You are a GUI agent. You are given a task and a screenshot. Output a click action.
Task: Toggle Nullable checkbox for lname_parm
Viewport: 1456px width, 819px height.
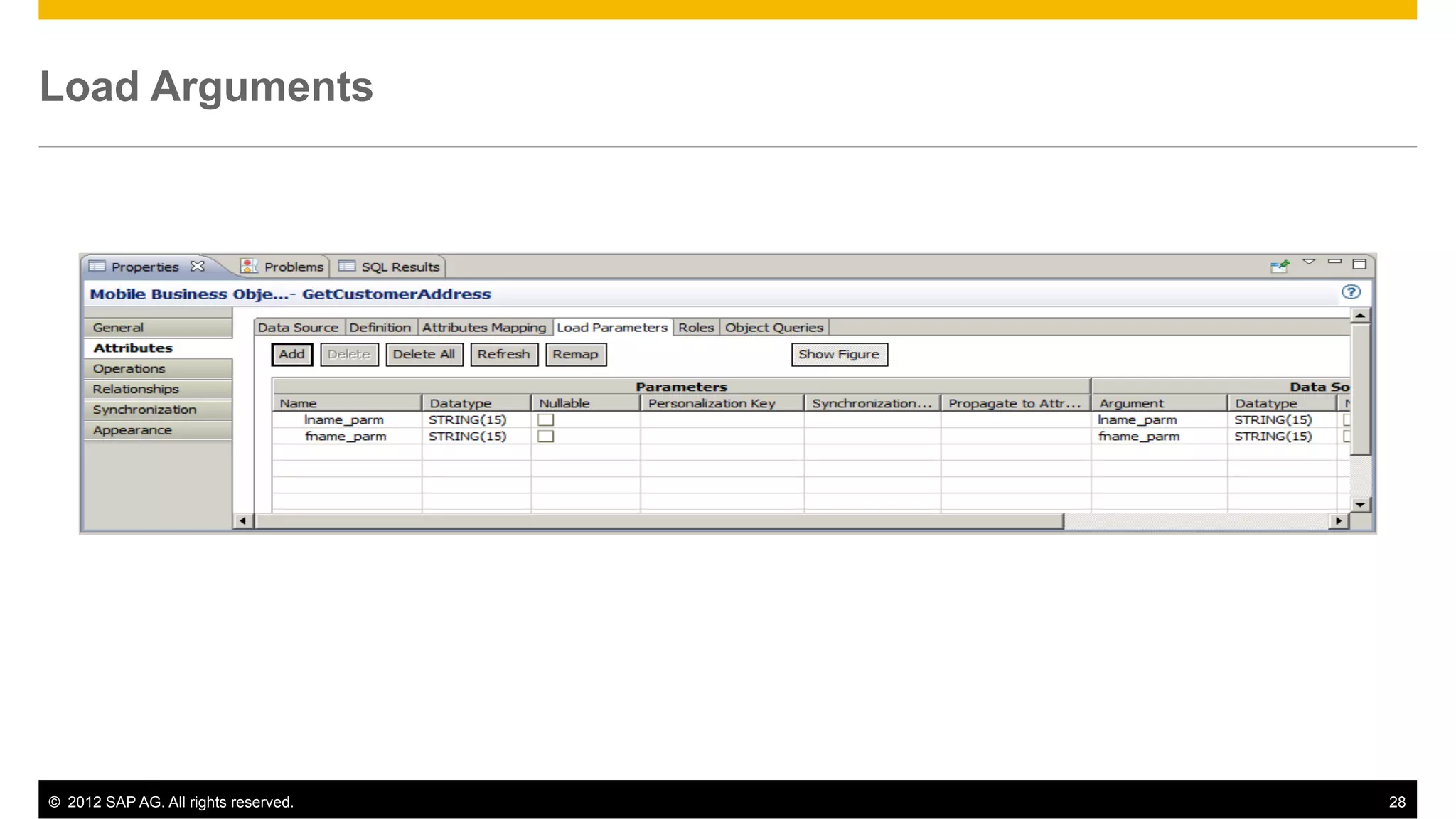pyautogui.click(x=545, y=419)
